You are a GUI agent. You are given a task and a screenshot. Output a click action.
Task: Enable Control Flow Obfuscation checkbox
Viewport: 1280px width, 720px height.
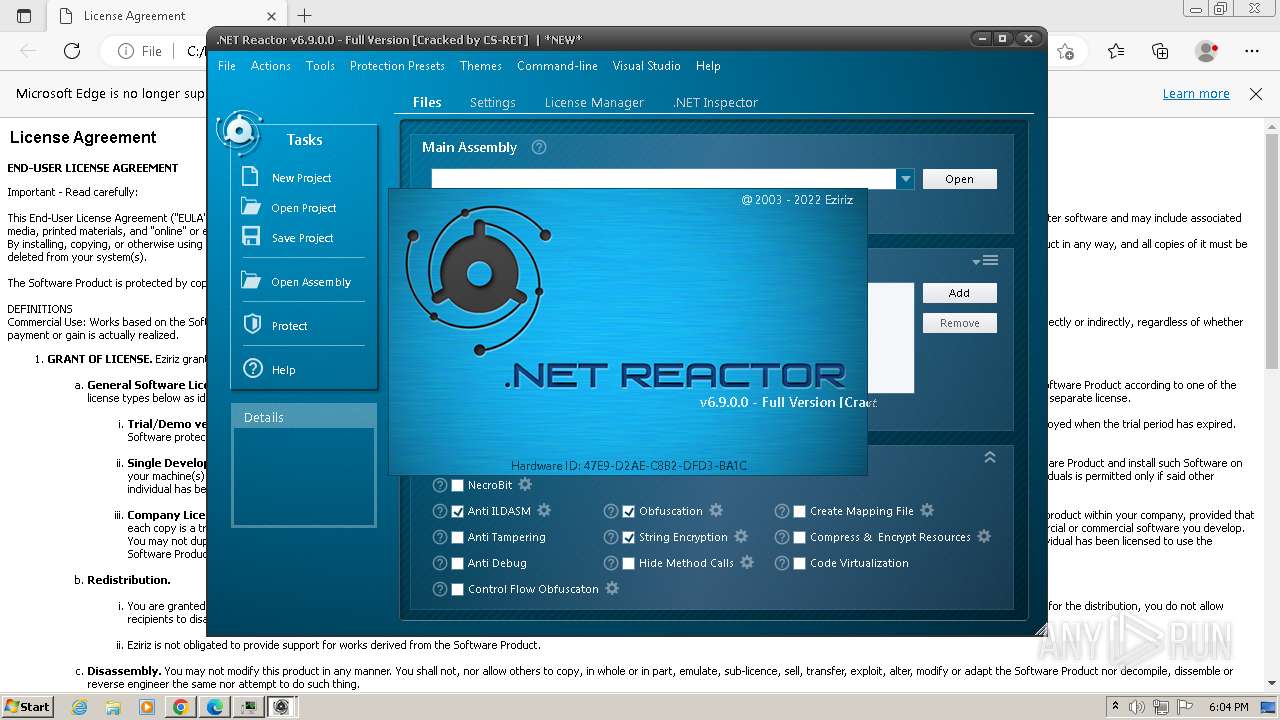coord(458,589)
